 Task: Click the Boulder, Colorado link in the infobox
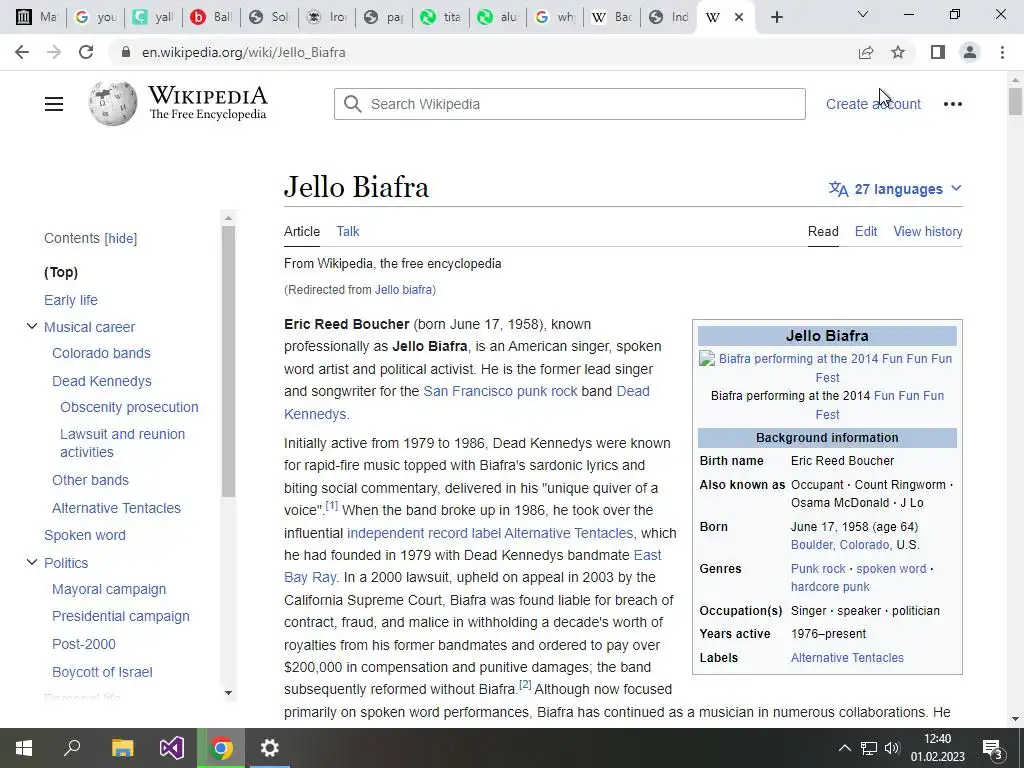[840, 545]
